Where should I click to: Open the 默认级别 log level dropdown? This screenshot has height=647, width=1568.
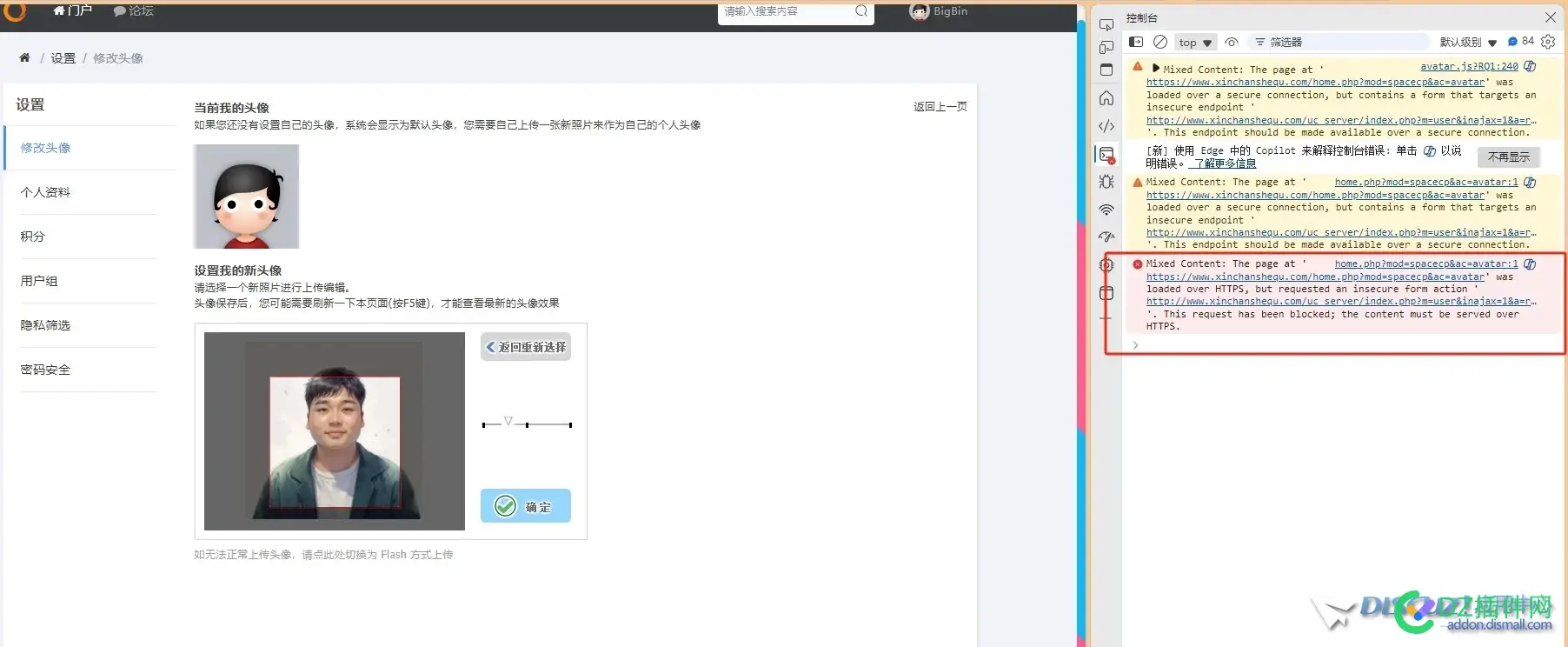[1468, 42]
